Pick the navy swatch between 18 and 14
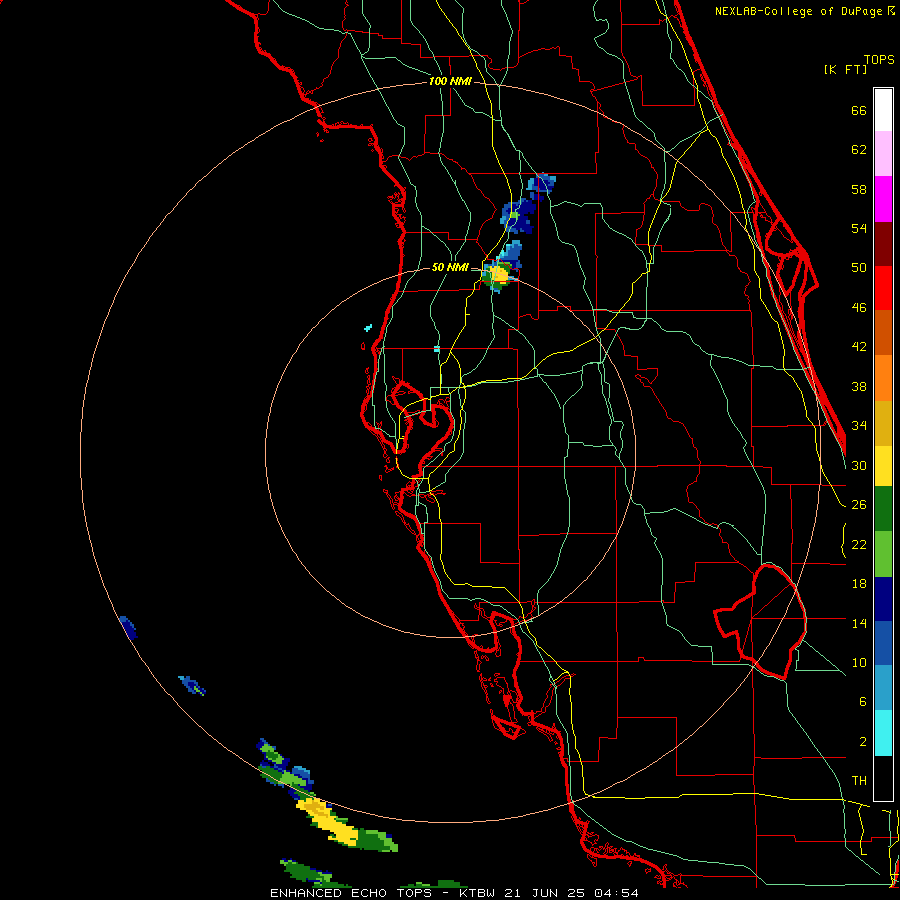Image resolution: width=900 pixels, height=900 pixels. click(883, 599)
